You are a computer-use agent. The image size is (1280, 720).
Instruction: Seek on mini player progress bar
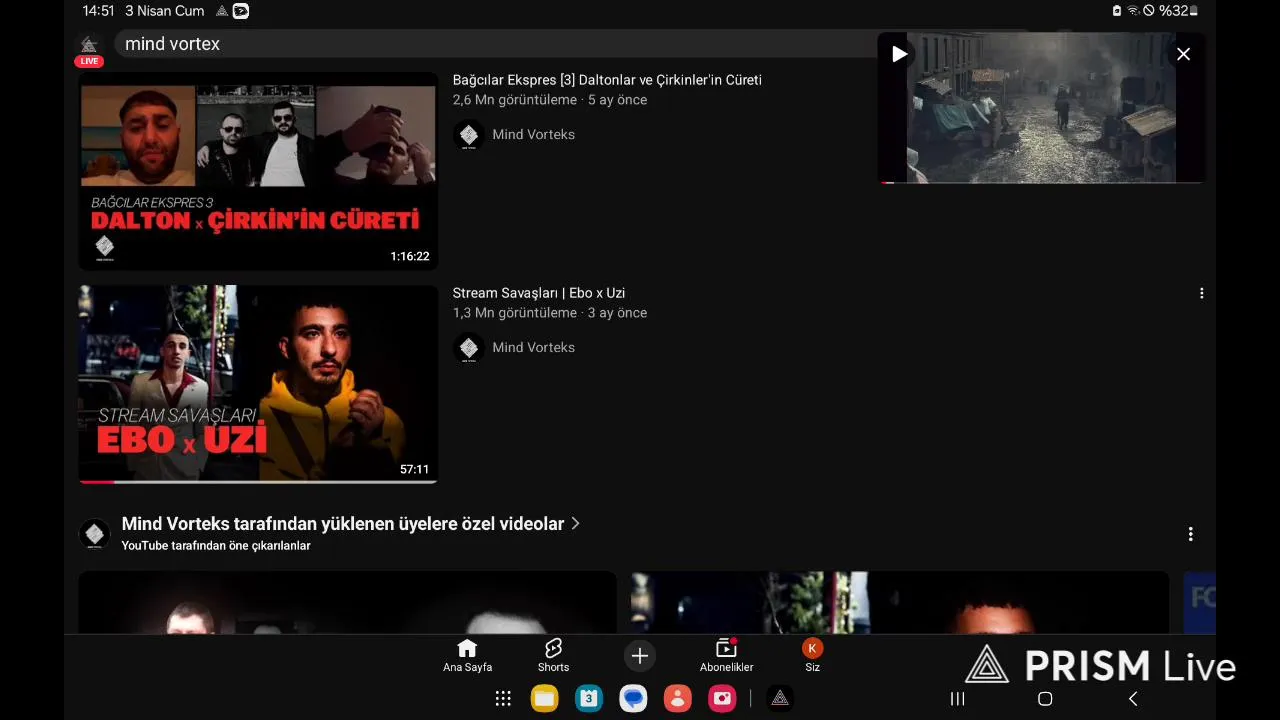coord(1041,183)
